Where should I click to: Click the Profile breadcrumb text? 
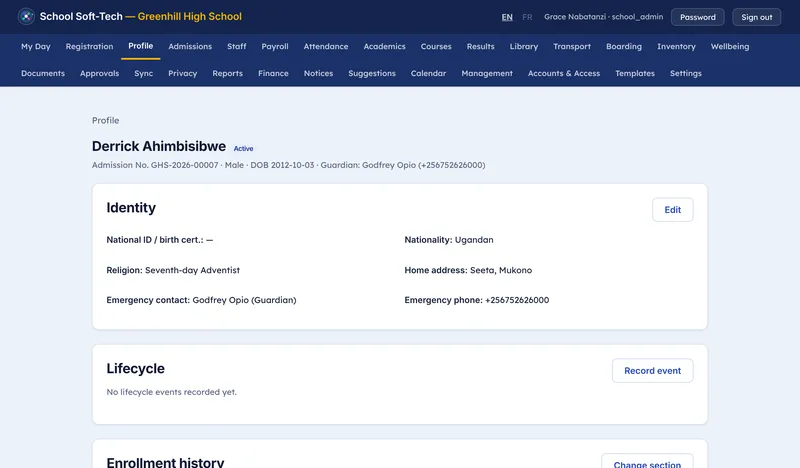click(x=106, y=120)
